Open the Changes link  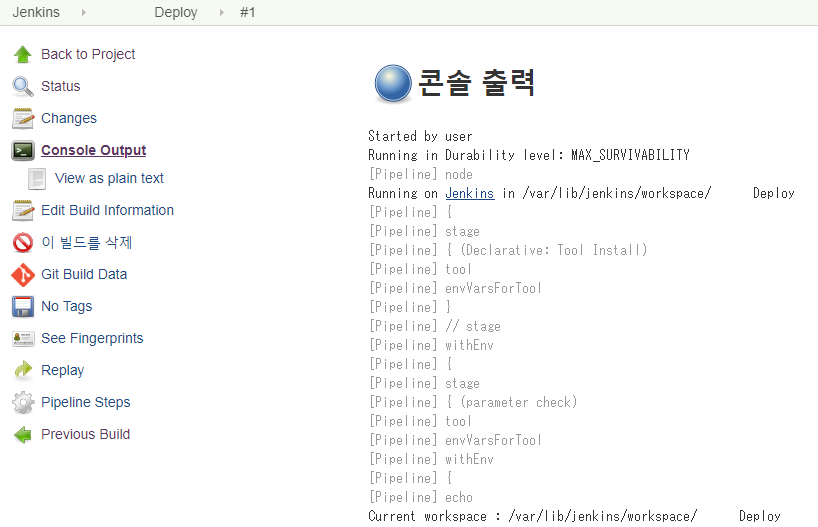[69, 118]
